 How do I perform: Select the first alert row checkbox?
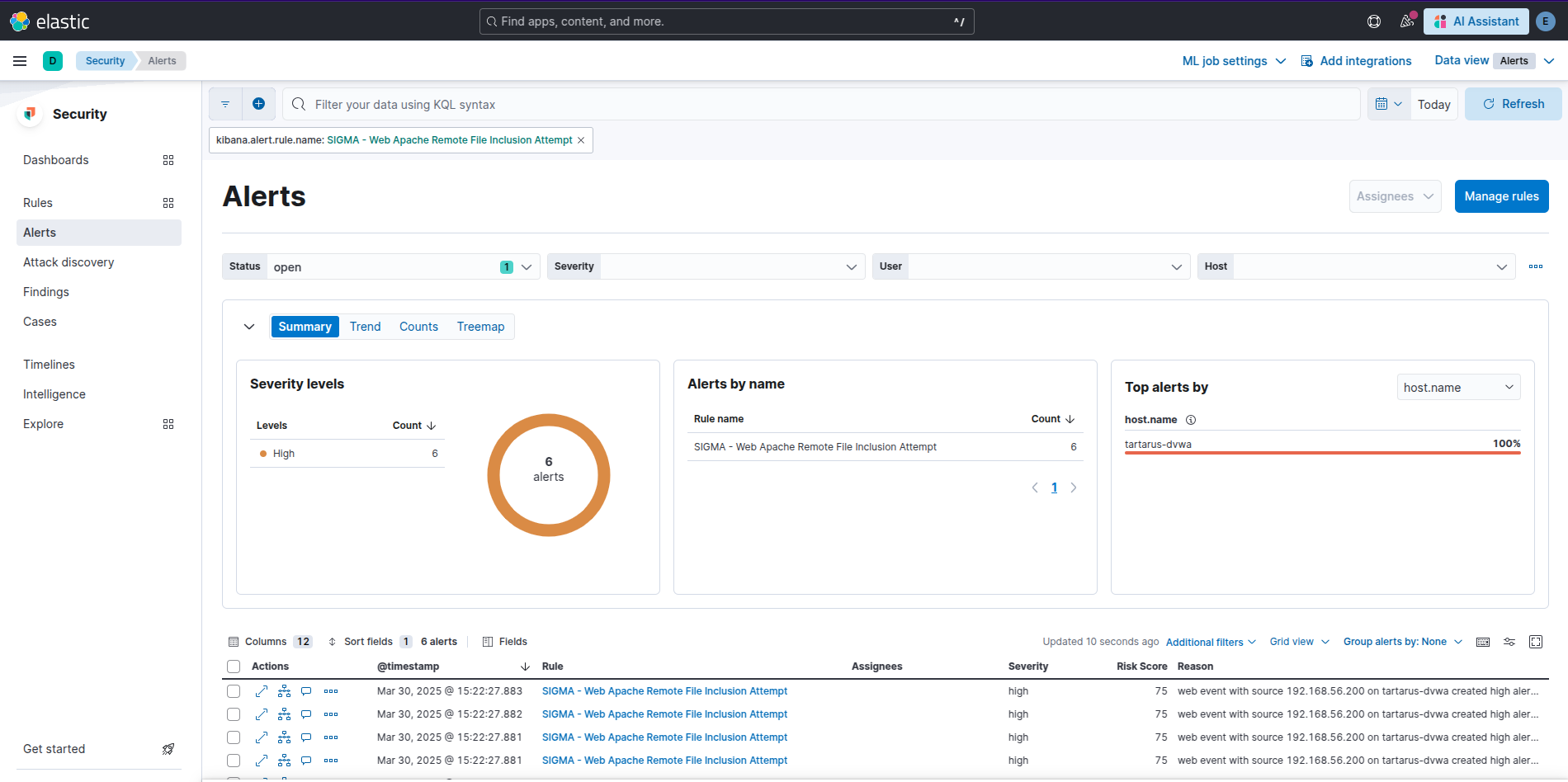tap(234, 691)
